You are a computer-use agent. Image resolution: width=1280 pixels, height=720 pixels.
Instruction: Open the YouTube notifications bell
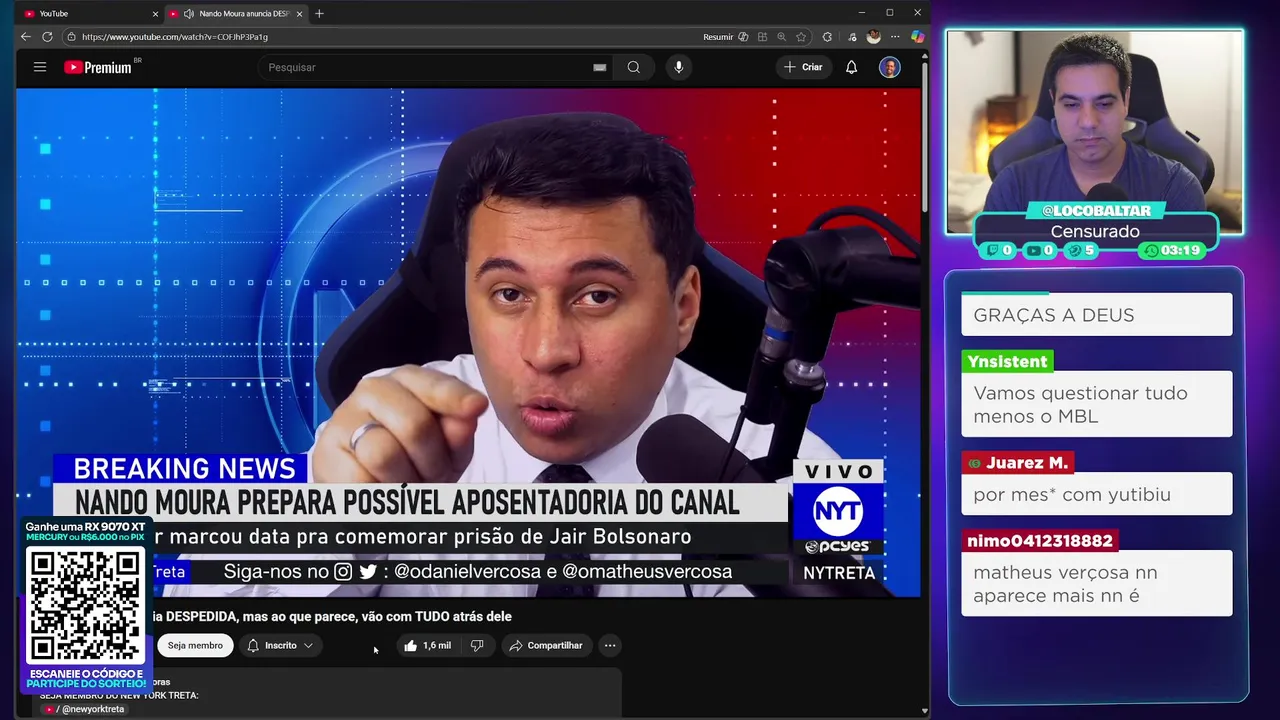pyautogui.click(x=851, y=67)
